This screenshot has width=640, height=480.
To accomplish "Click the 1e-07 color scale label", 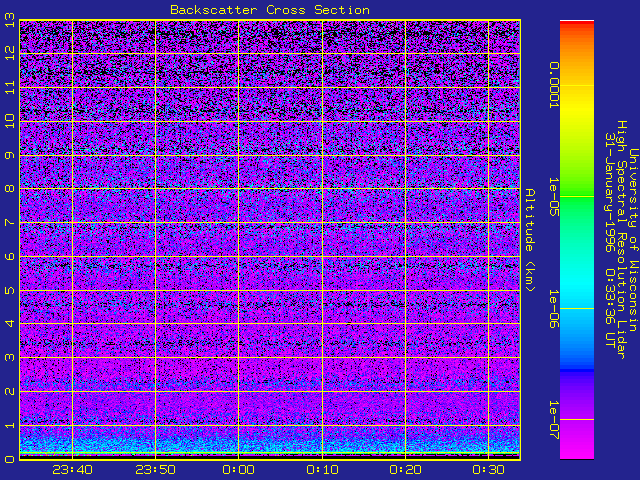I will tap(553, 420).
